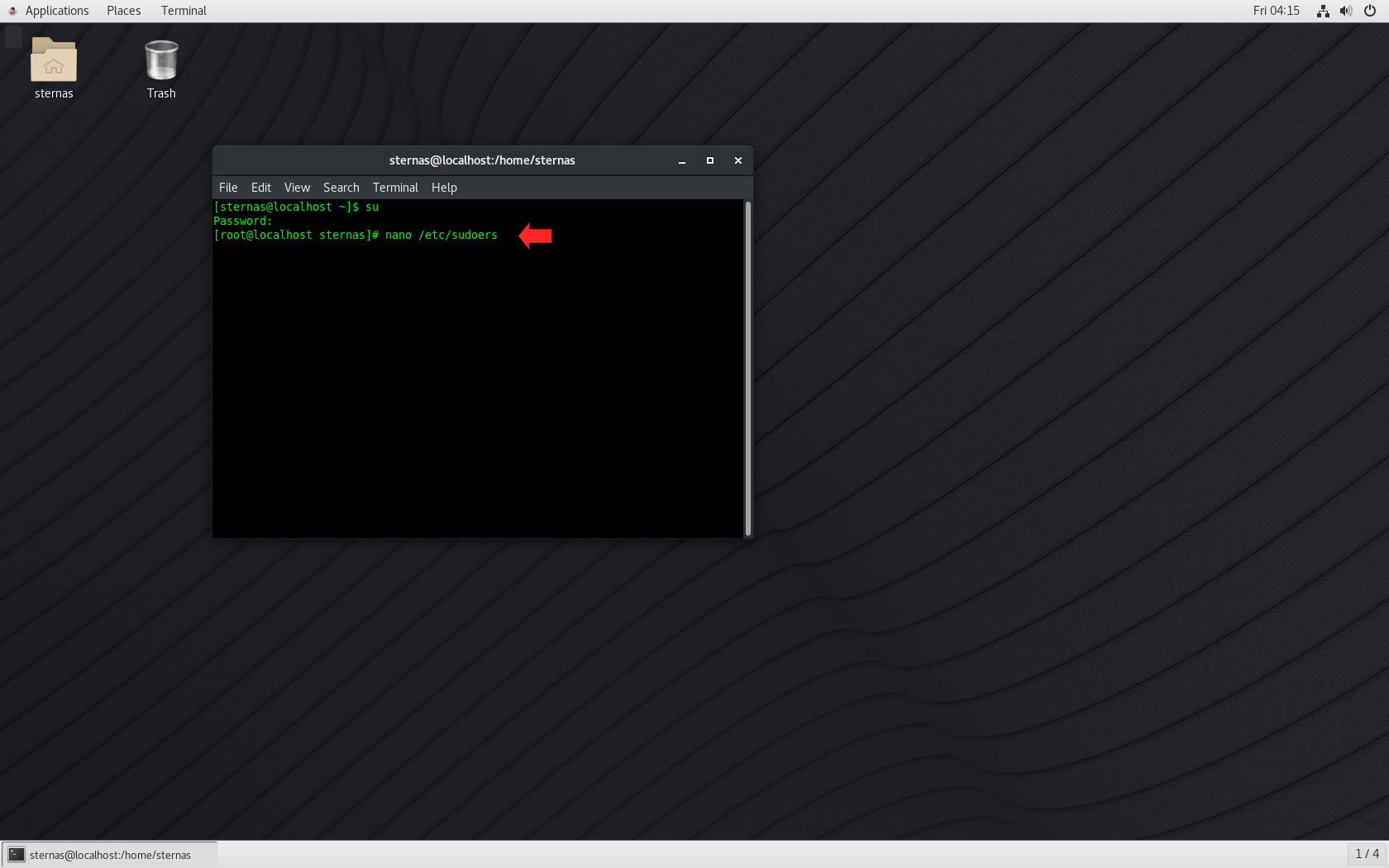Open the Places menu
This screenshot has width=1389, height=868.
(123, 11)
